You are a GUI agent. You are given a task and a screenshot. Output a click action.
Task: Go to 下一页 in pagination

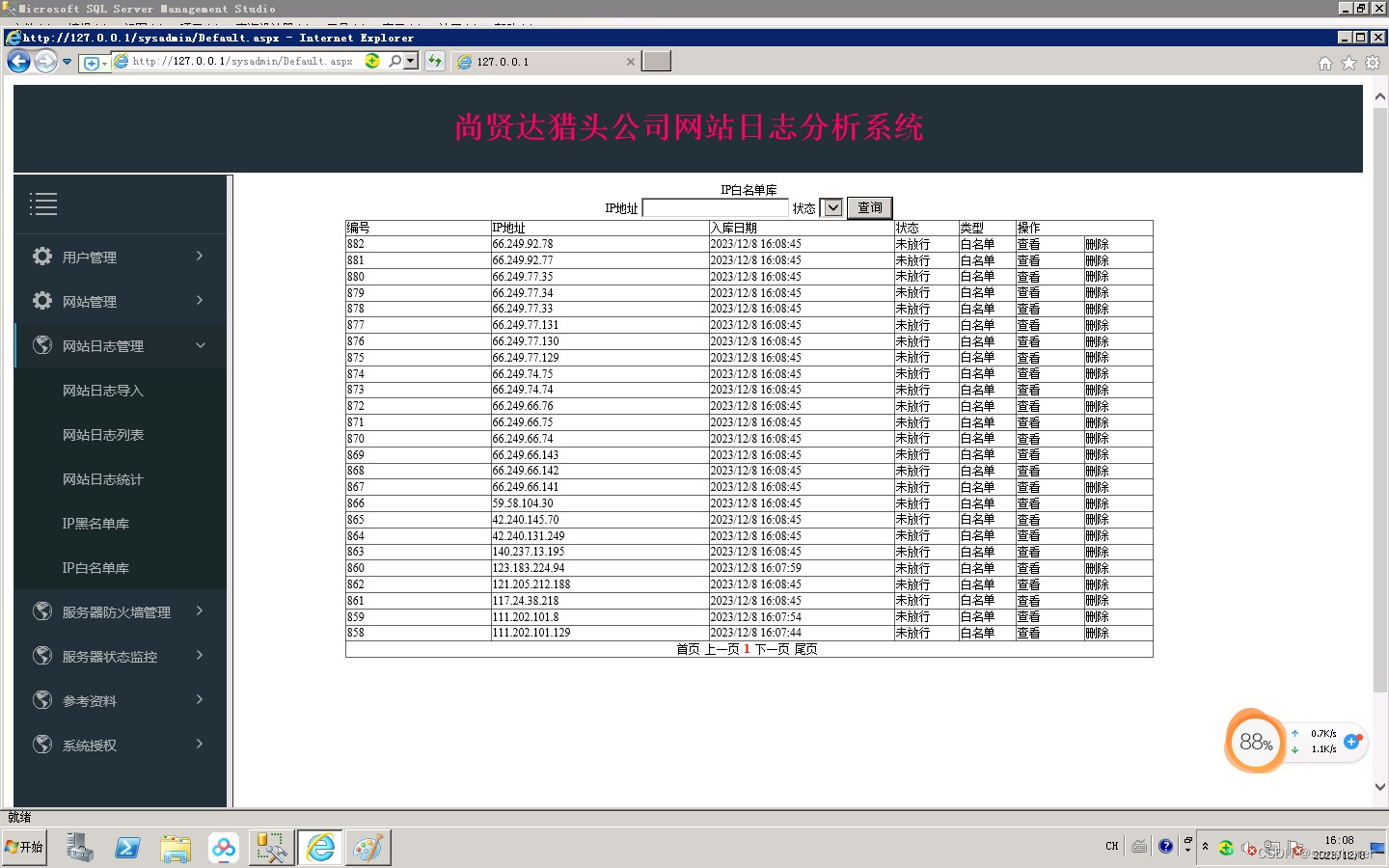[x=772, y=649]
